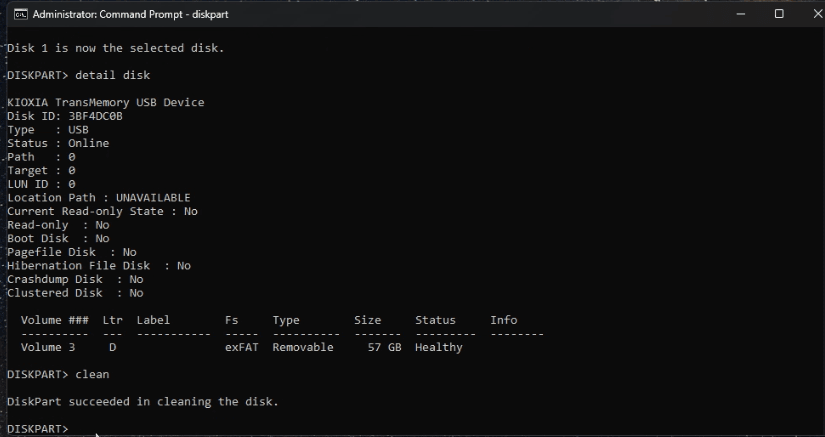This screenshot has width=825, height=437.
Task: Click the 'Info' column header
Action: click(x=503, y=320)
